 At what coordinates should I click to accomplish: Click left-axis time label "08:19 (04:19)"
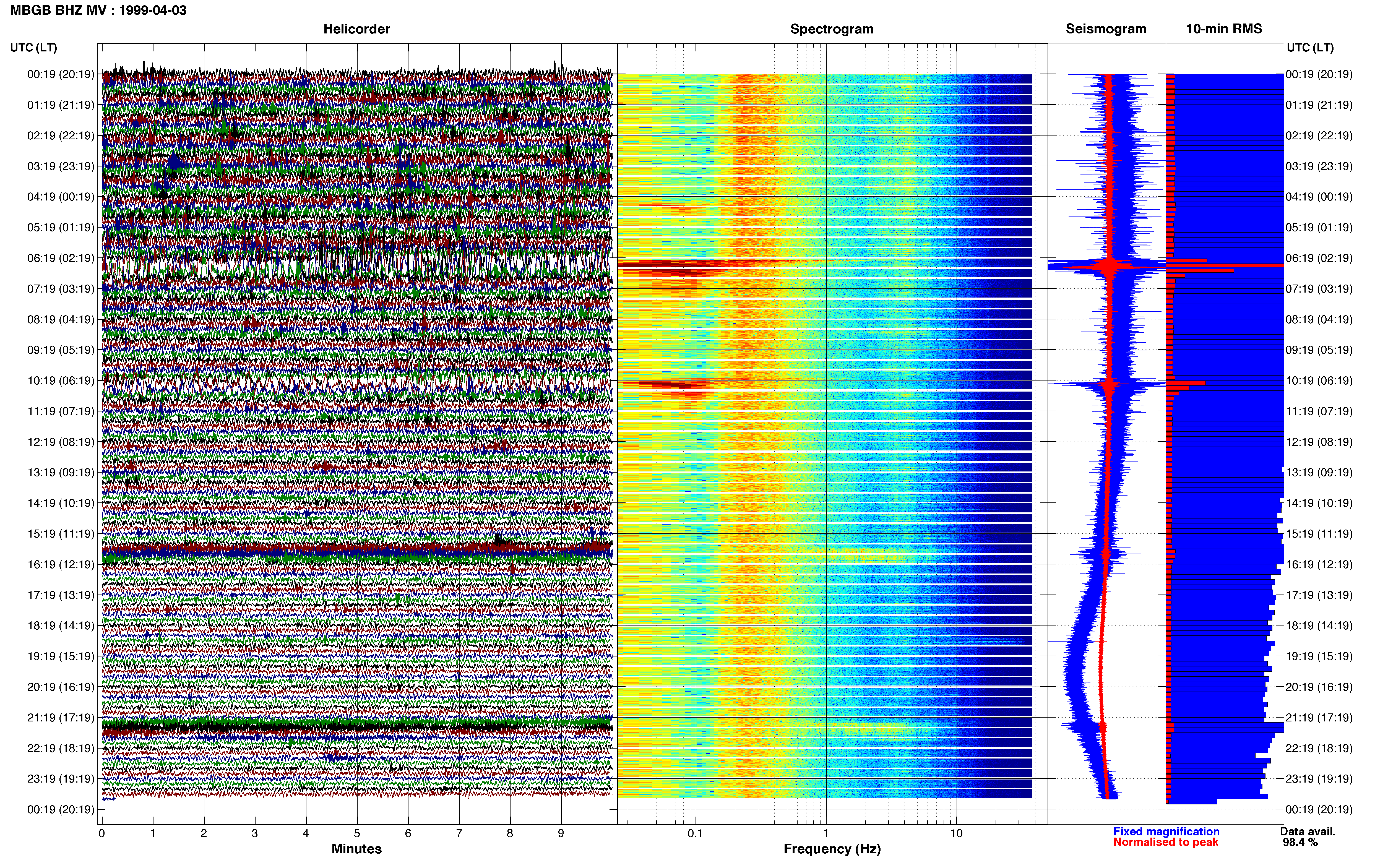coord(61,319)
